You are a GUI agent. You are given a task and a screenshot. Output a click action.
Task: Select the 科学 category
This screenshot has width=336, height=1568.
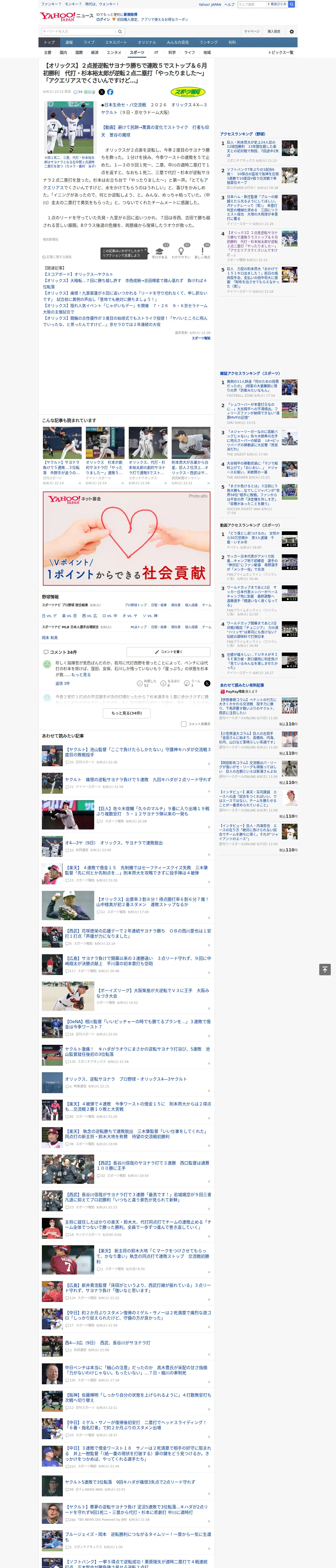coord(172,52)
